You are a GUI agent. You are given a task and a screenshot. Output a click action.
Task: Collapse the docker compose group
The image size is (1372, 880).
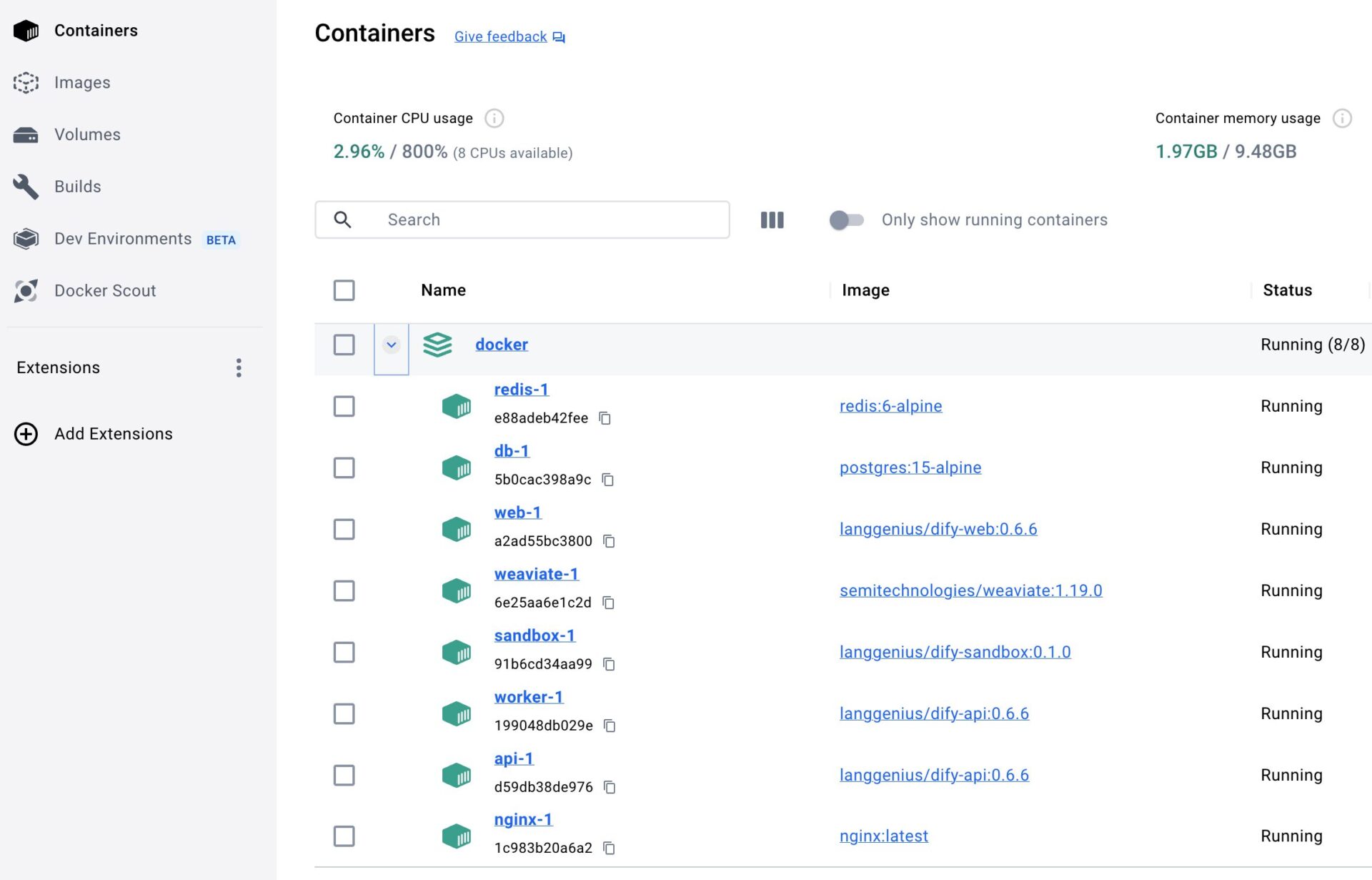point(391,345)
